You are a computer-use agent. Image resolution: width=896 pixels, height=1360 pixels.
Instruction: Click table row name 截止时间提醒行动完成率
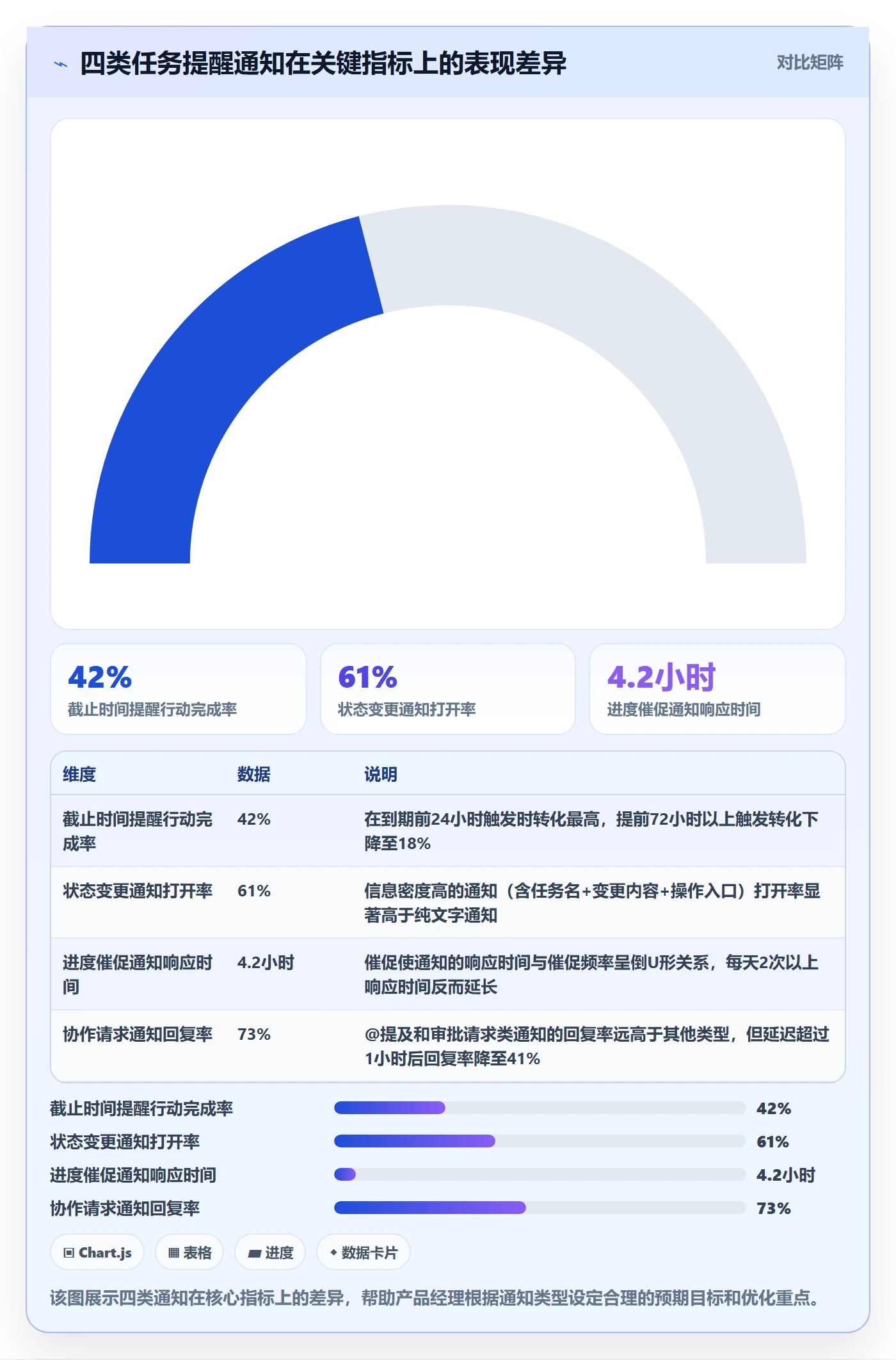(x=138, y=831)
